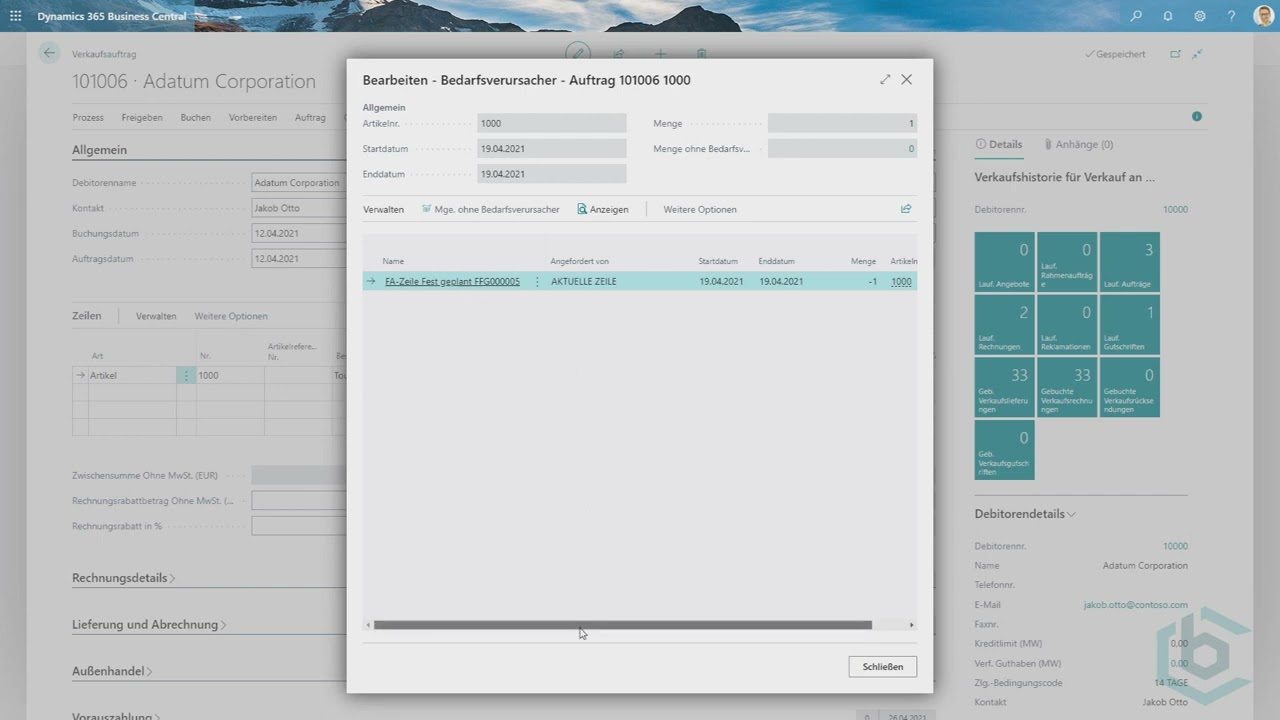Open row options for FA-Zeile line
Image resolution: width=1280 pixels, height=720 pixels.
click(x=537, y=282)
